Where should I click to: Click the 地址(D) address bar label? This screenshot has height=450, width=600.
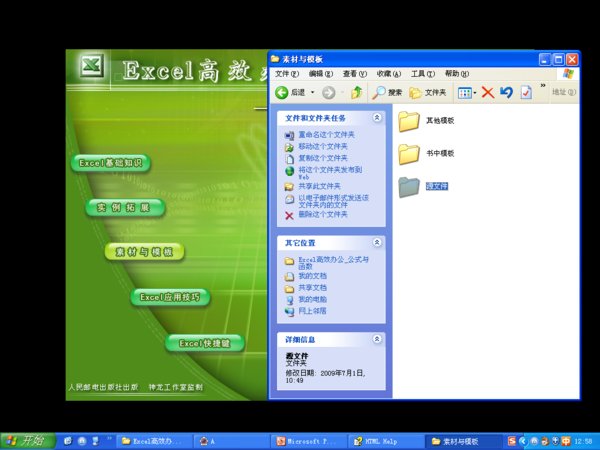coord(564,92)
